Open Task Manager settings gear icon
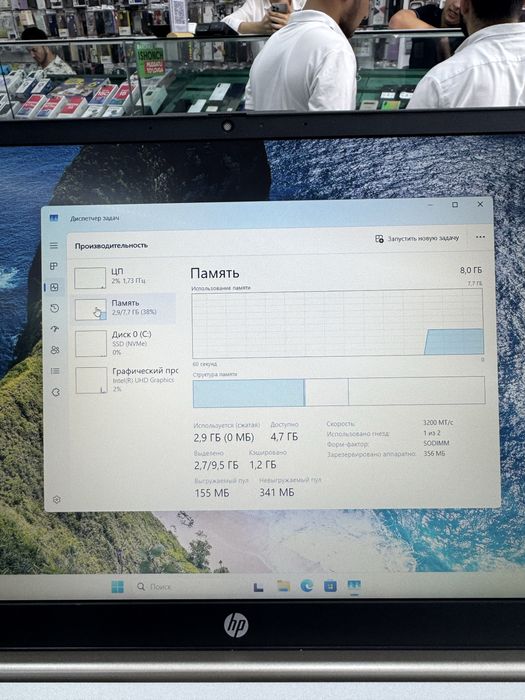Screen dimensions: 525x700 tap(57, 500)
